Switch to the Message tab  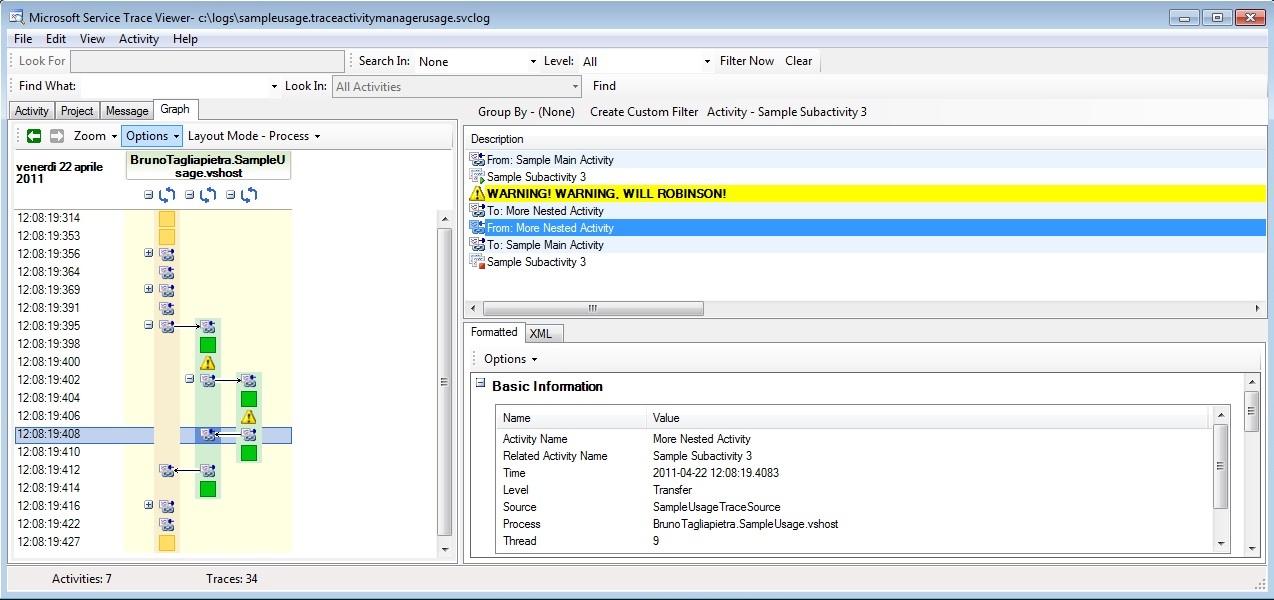pyautogui.click(x=127, y=111)
